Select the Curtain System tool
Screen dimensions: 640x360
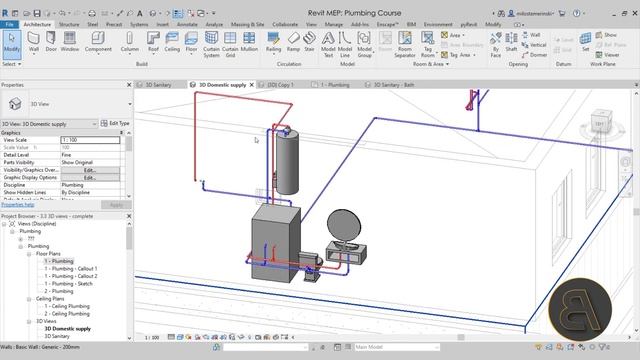coord(211,44)
